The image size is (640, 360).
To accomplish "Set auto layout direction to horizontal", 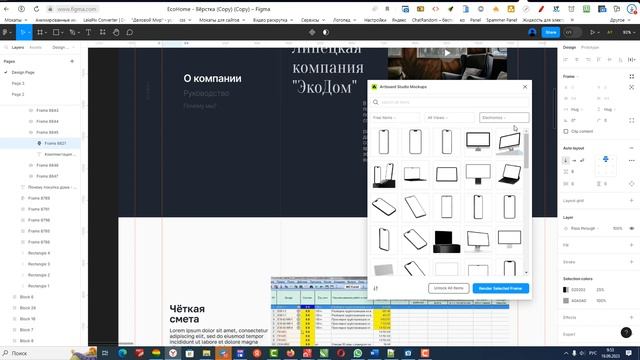I will tap(574, 160).
